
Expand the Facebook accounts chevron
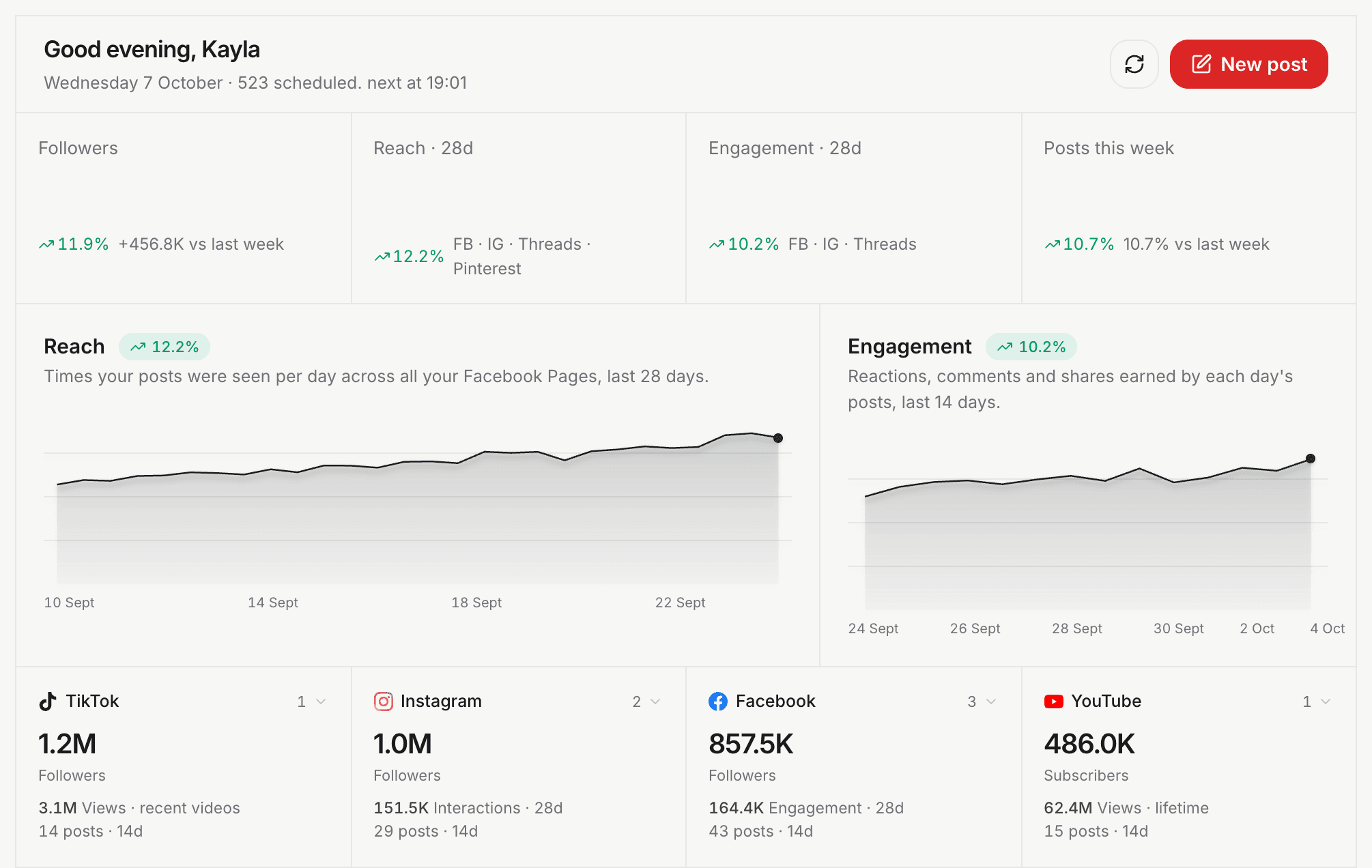(x=991, y=701)
